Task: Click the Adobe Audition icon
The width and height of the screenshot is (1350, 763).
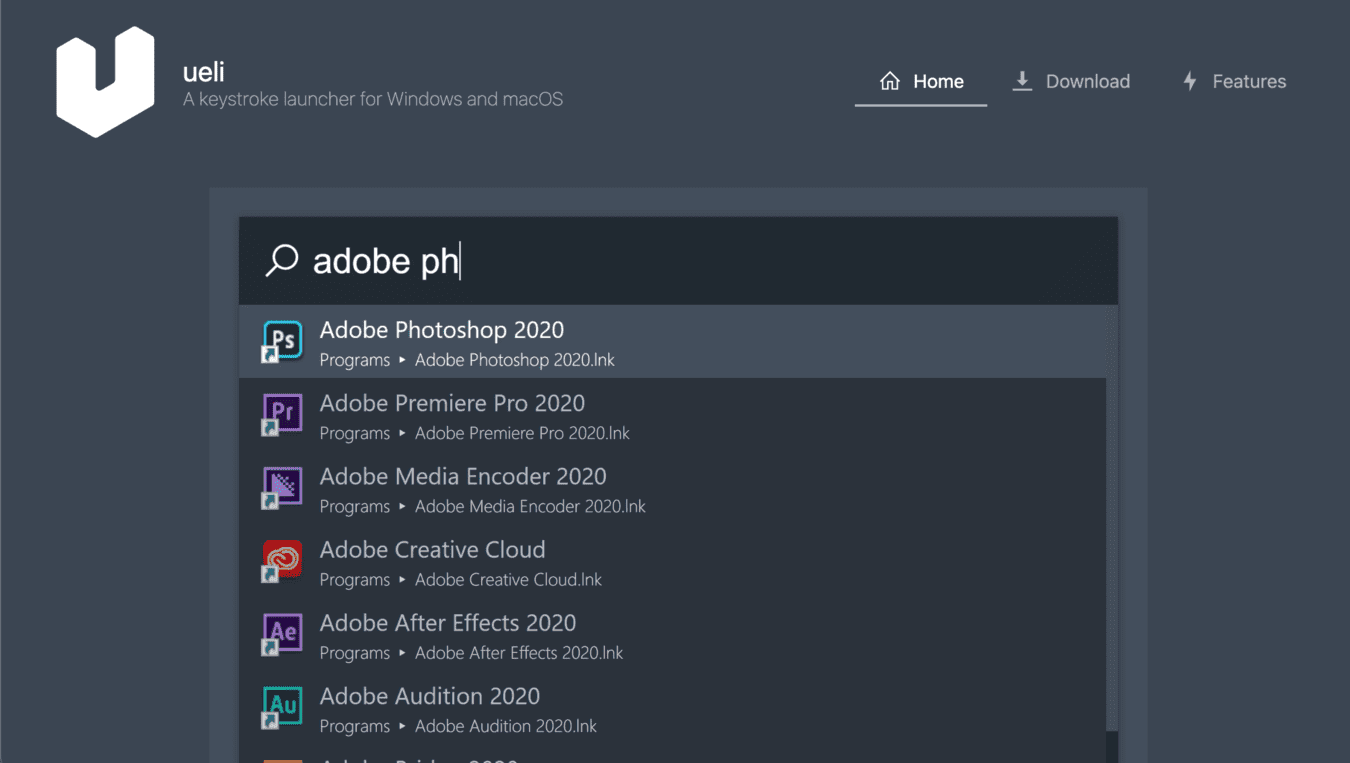Action: point(282,705)
